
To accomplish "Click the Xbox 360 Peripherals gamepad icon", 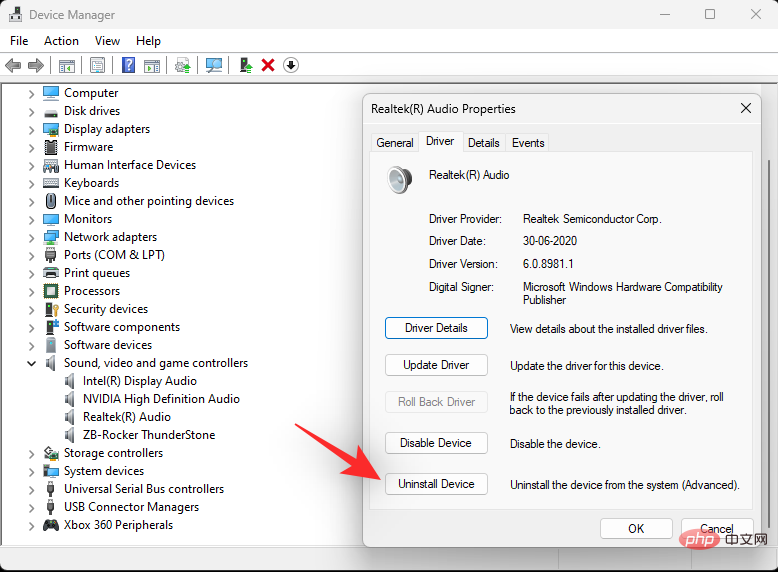I will coord(51,525).
